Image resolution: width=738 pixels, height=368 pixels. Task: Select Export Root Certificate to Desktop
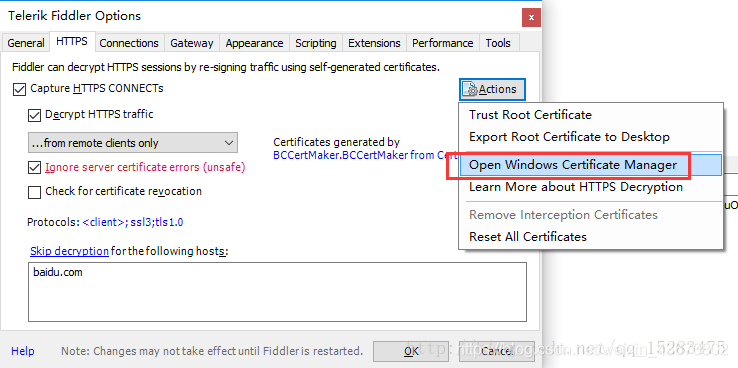590,137
